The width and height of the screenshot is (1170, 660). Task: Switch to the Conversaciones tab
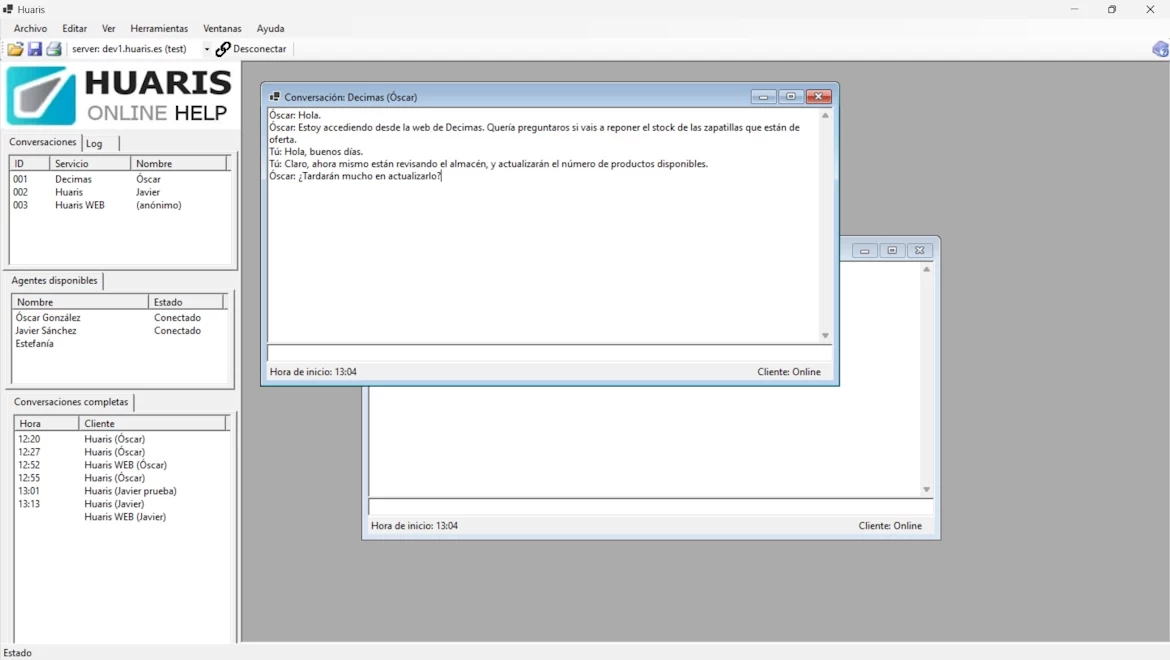(43, 142)
